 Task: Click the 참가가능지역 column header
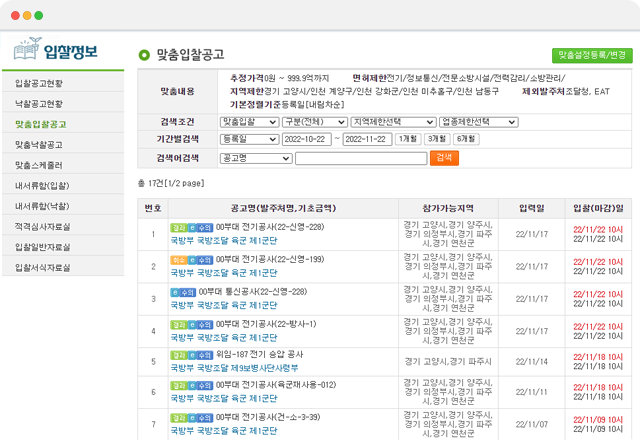pyautogui.click(x=448, y=209)
